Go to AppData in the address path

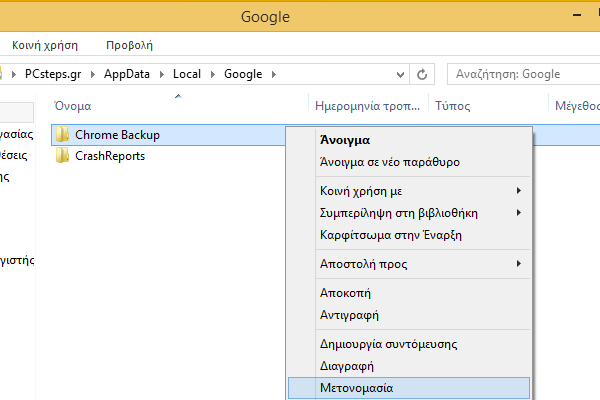[127, 74]
